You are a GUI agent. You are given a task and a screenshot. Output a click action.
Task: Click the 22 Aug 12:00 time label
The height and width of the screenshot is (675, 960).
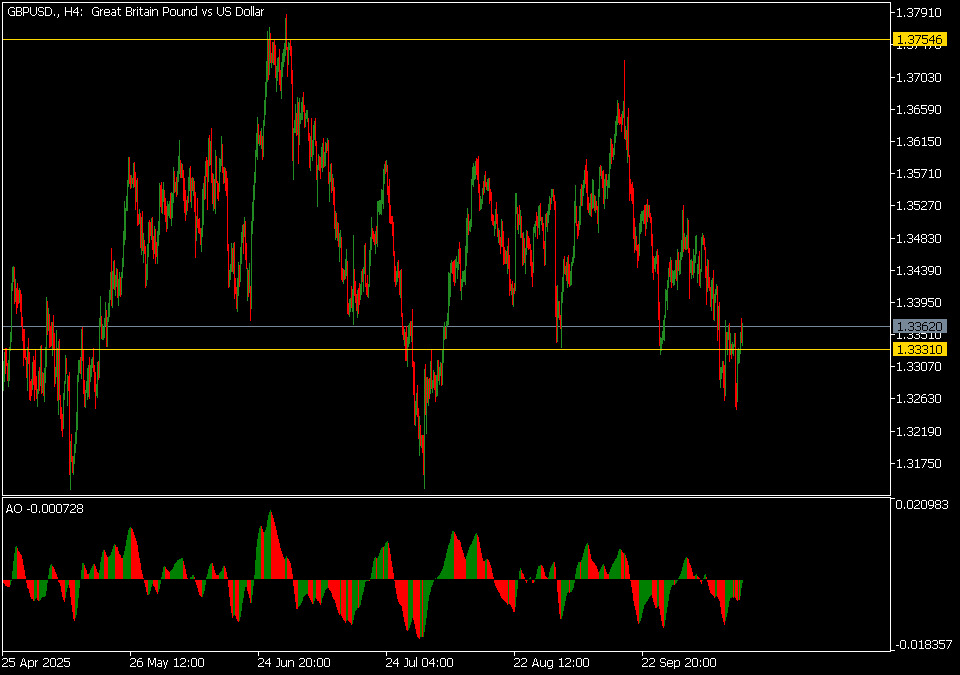pyautogui.click(x=551, y=662)
